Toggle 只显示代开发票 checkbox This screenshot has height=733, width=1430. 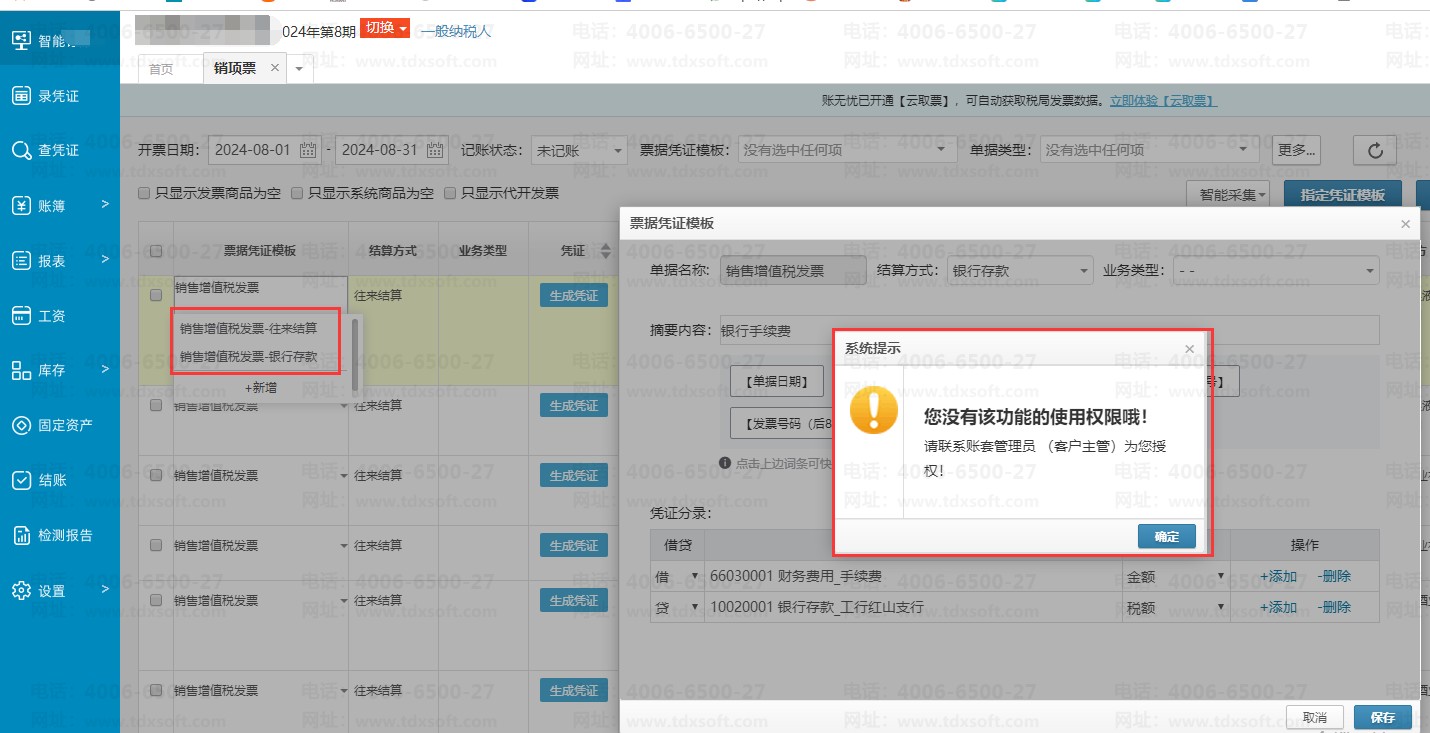pyautogui.click(x=450, y=193)
